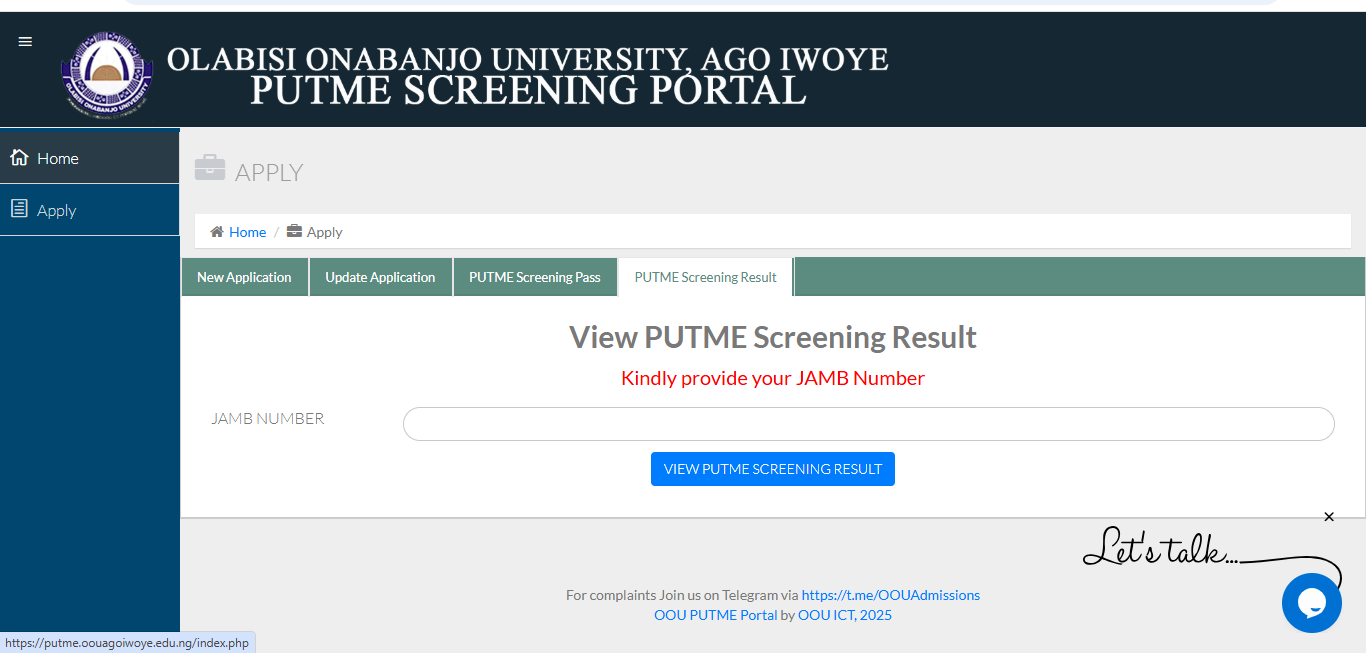Dismiss the Let's talk popup with the X
The width and height of the screenshot is (1366, 653).
(x=1329, y=516)
